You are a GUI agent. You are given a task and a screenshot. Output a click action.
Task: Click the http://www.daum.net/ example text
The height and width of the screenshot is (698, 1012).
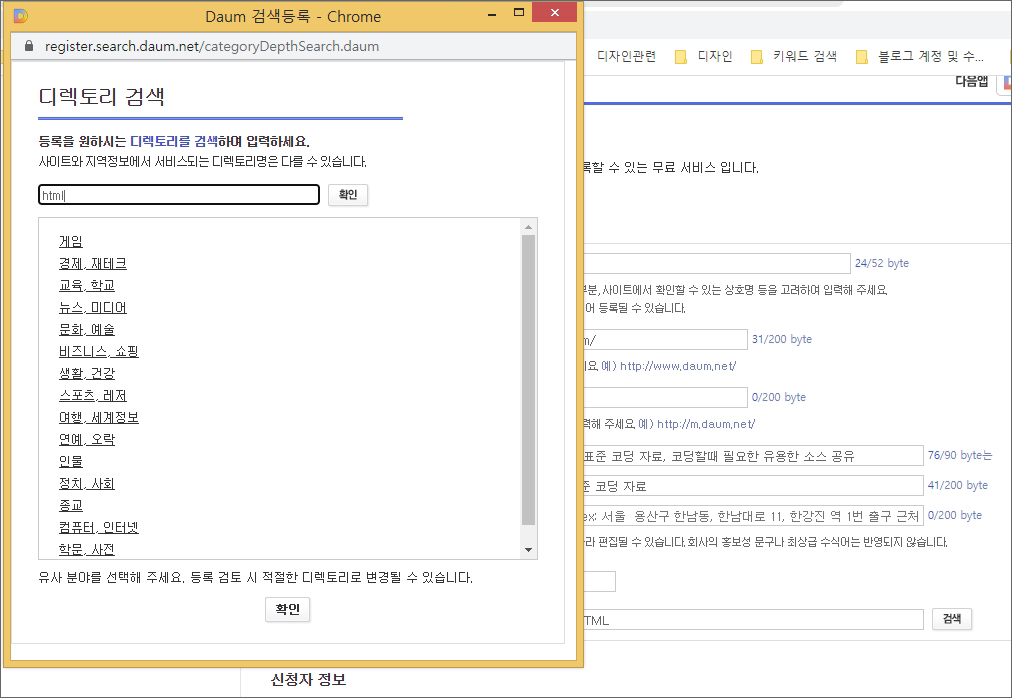678,366
